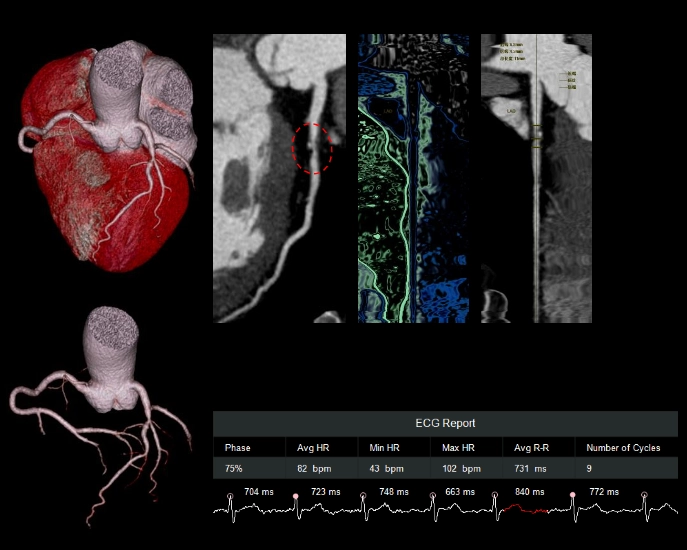Open the straightened LAD vessel view
The width and height of the screenshot is (687, 550).
(536, 178)
